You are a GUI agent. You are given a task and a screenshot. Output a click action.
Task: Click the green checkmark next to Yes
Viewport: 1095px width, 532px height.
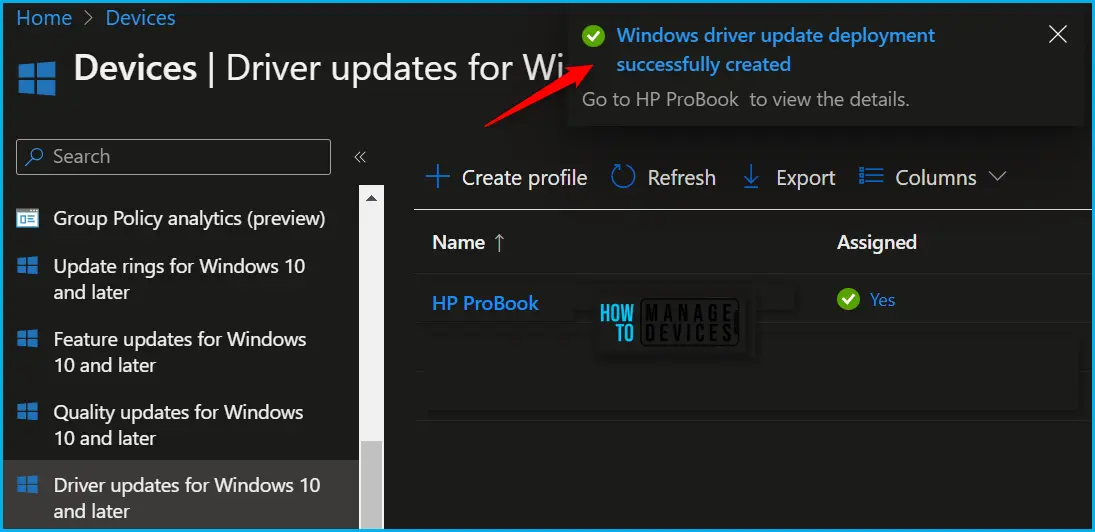coord(848,300)
